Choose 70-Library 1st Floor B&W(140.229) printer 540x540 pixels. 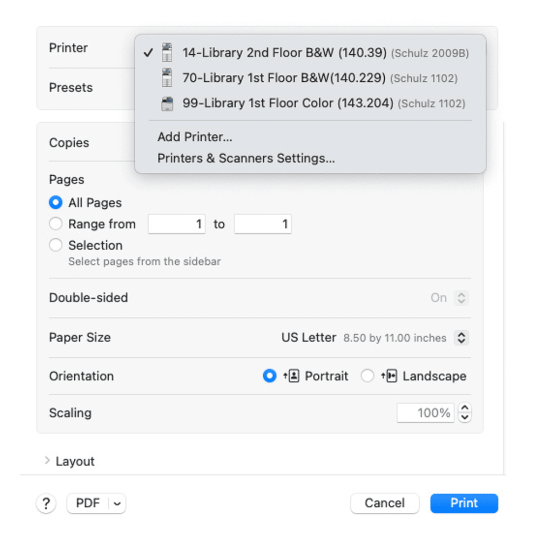click(x=310, y=78)
